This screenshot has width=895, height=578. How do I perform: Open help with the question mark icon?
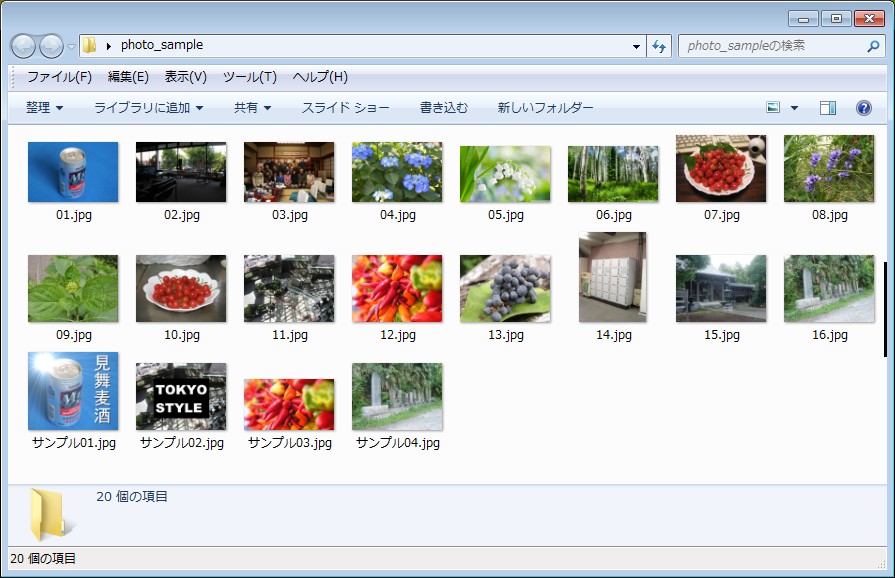(864, 108)
